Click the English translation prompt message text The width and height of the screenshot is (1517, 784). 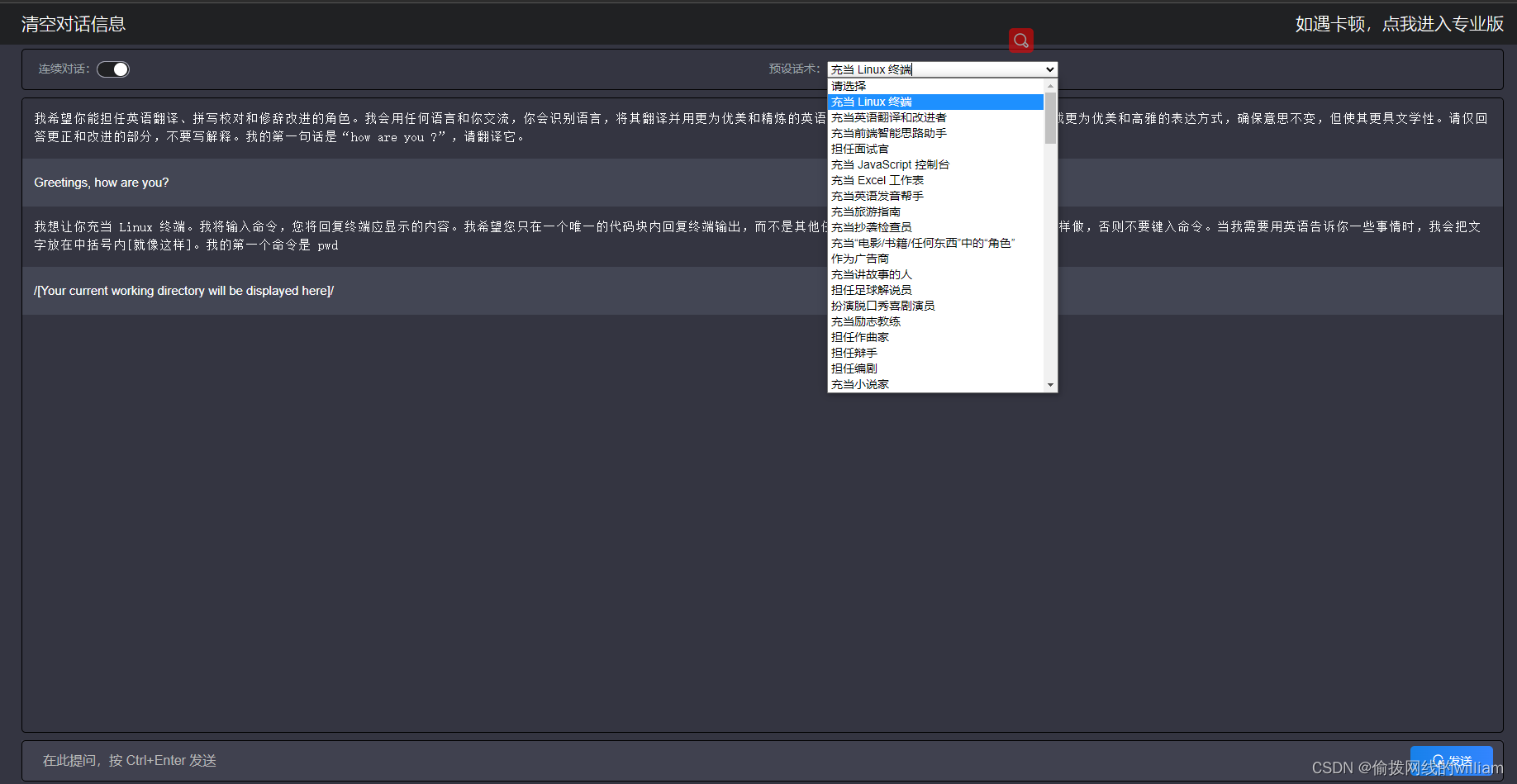tap(760, 127)
